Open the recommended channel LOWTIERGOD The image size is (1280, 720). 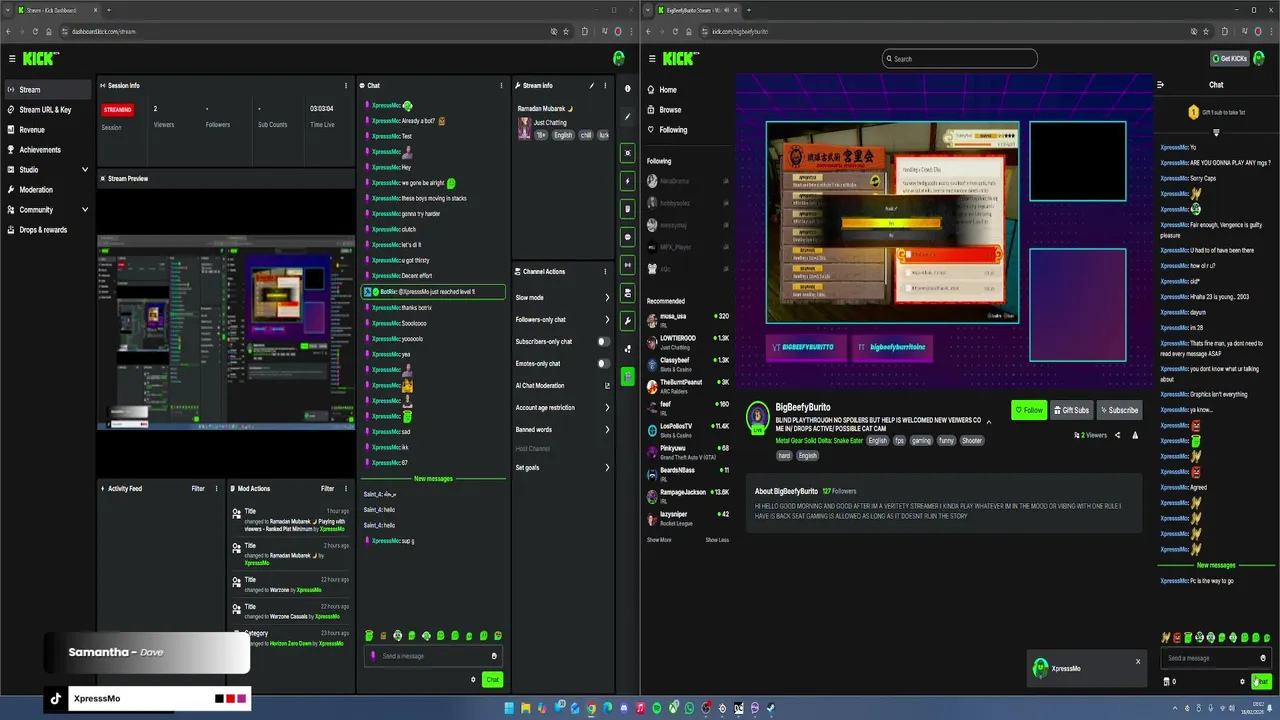pos(688,342)
